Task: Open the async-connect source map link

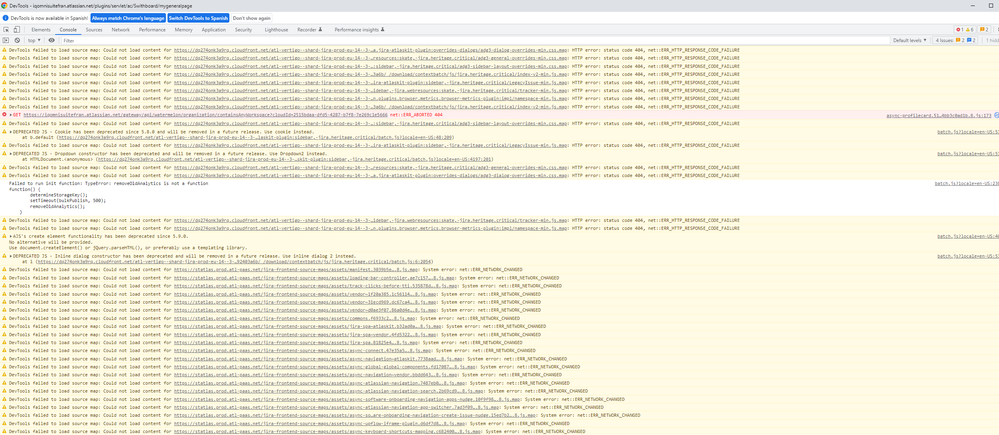Action: (x=303, y=350)
